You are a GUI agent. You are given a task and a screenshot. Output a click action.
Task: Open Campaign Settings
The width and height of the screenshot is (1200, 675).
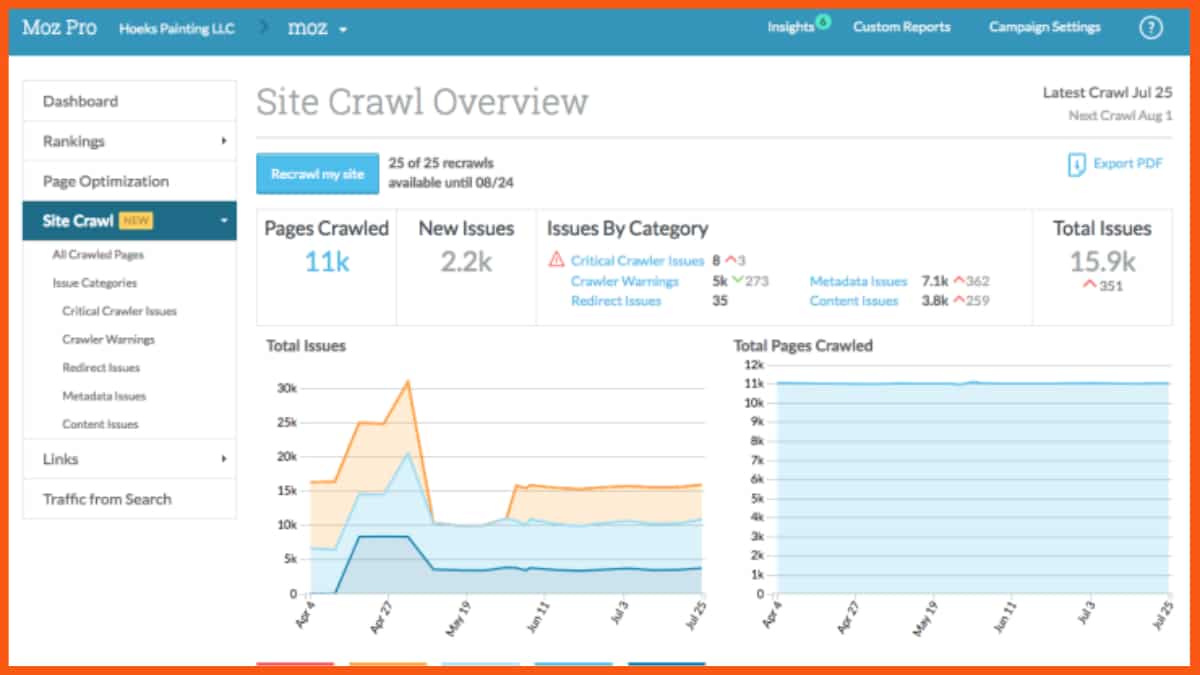(1045, 28)
